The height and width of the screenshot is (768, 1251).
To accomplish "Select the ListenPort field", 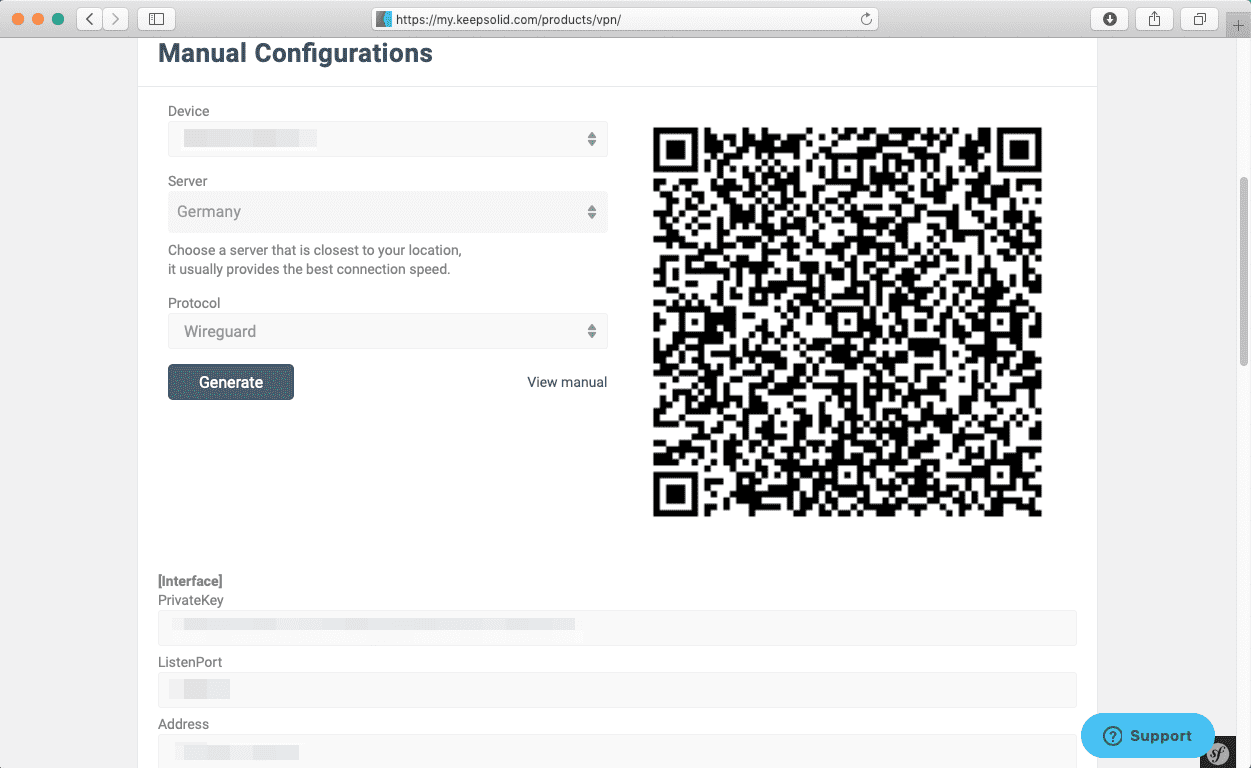I will pyautogui.click(x=616, y=689).
